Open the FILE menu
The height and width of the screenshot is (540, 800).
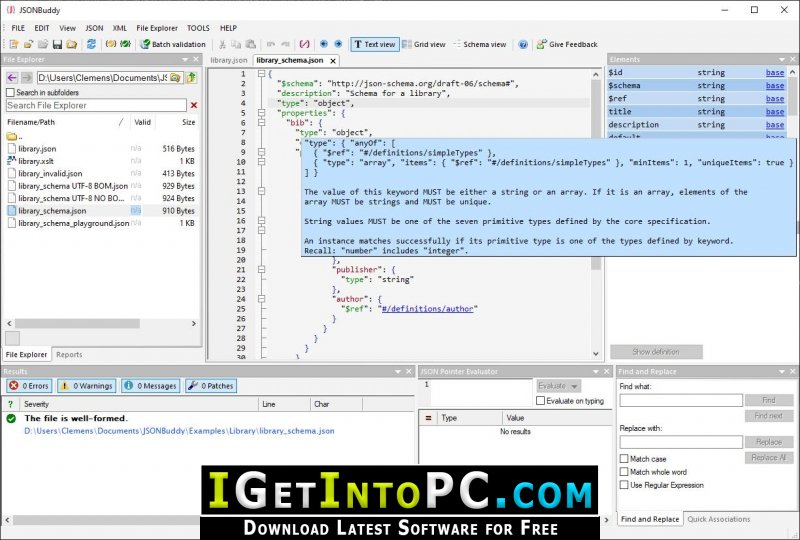point(18,28)
